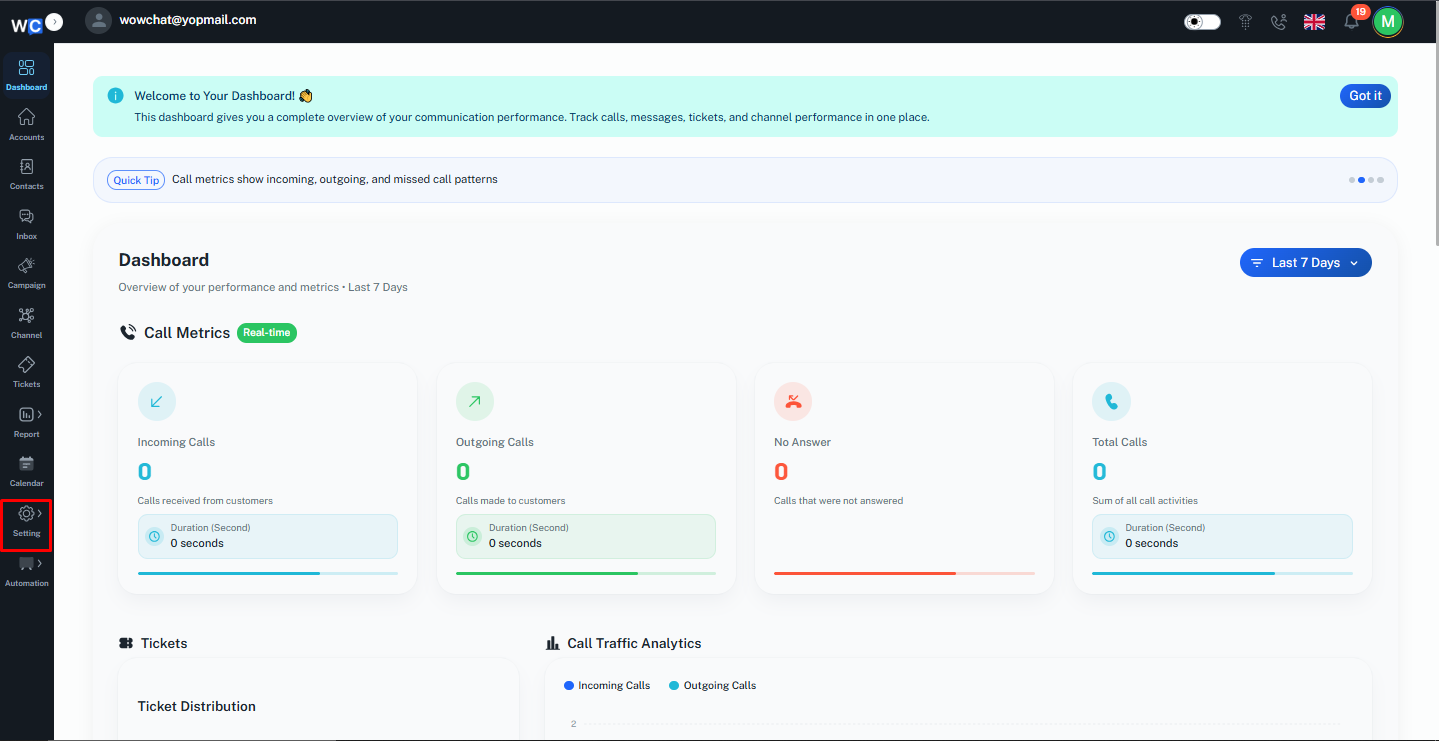Change language via the UK flag
Screen dimensions: 1439x741
(x=1314, y=21)
